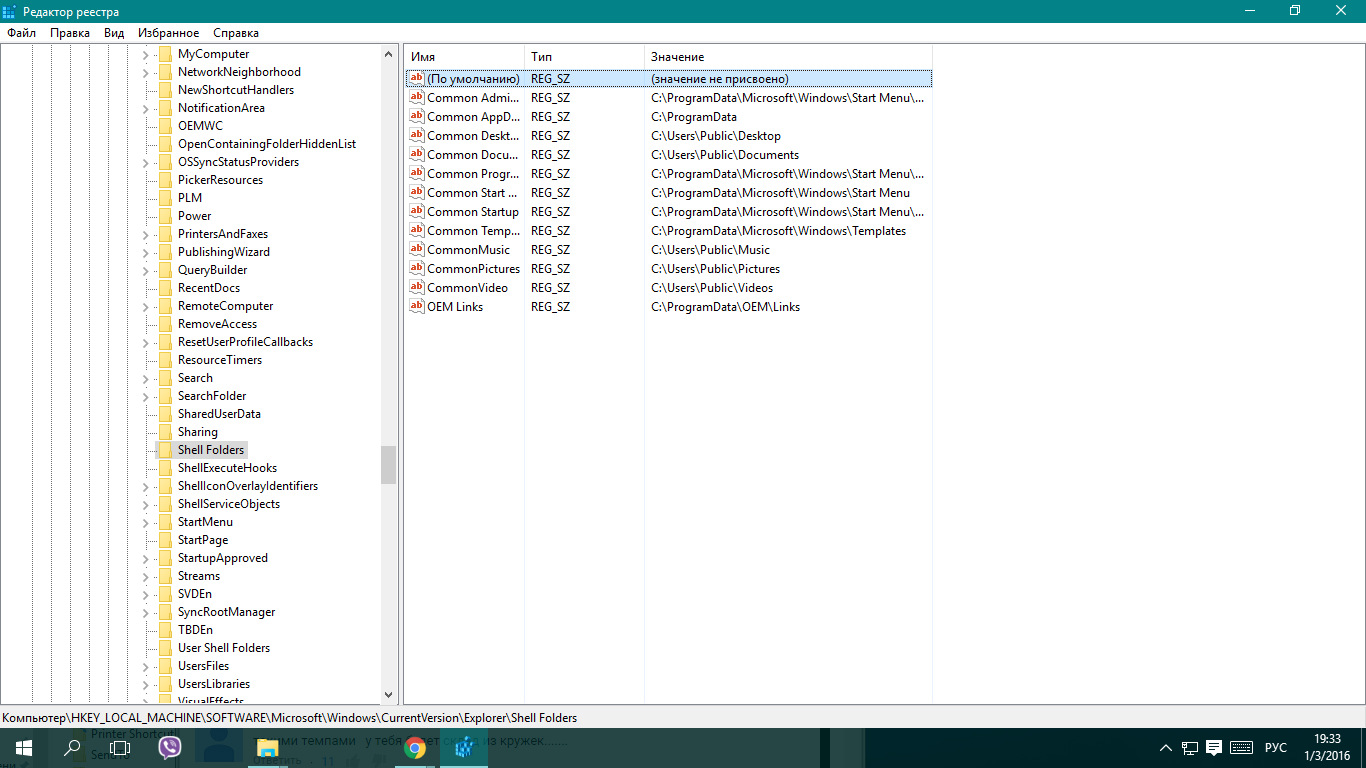
Task: Open Google Chrome from the taskbar
Action: click(415, 748)
